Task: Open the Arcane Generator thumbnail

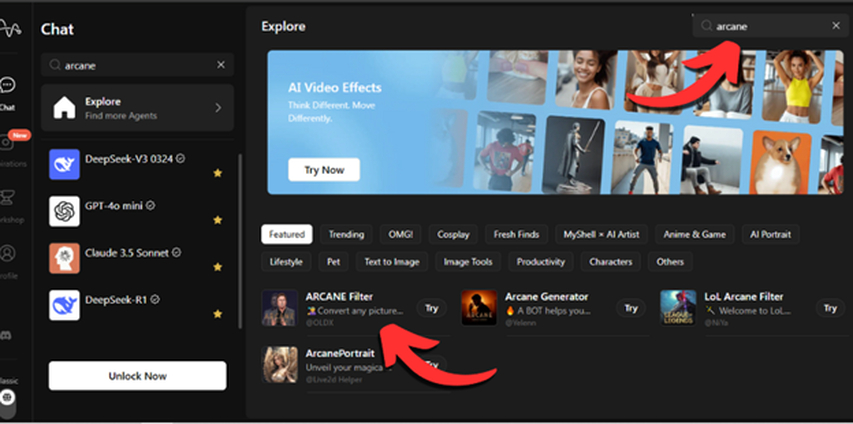Action: (x=479, y=308)
